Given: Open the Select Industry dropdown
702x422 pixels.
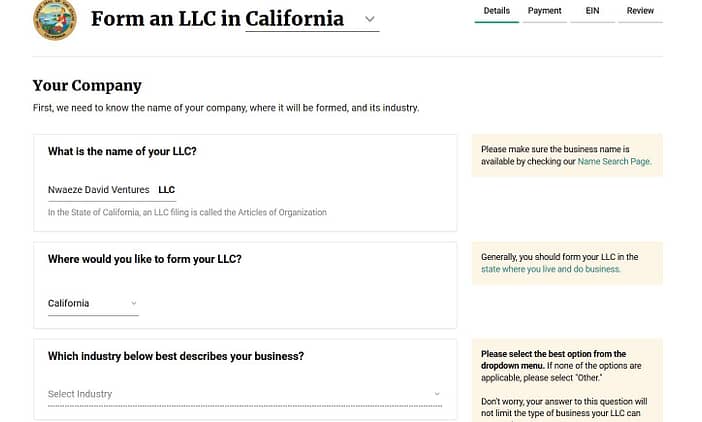Looking at the screenshot, I should [245, 394].
